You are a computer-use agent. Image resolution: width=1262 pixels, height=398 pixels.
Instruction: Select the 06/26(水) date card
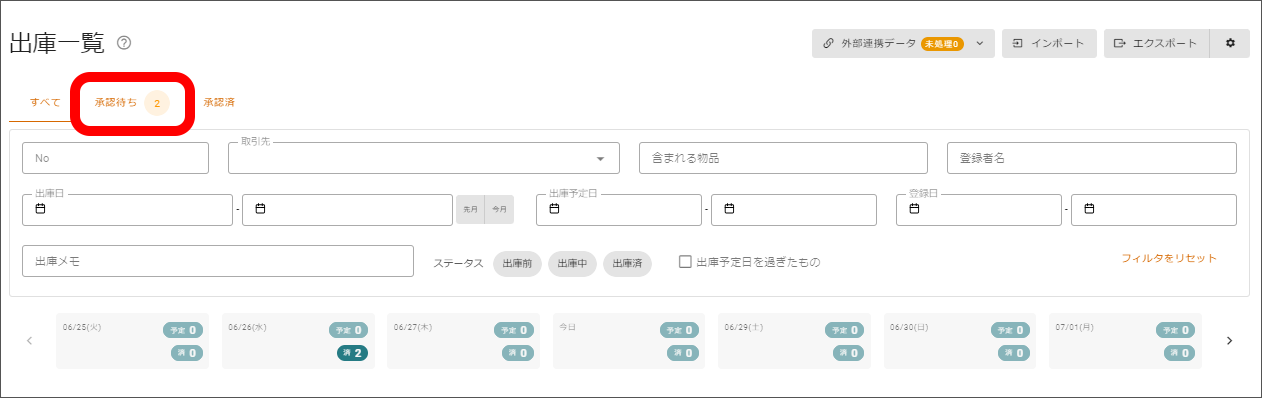tap(298, 341)
